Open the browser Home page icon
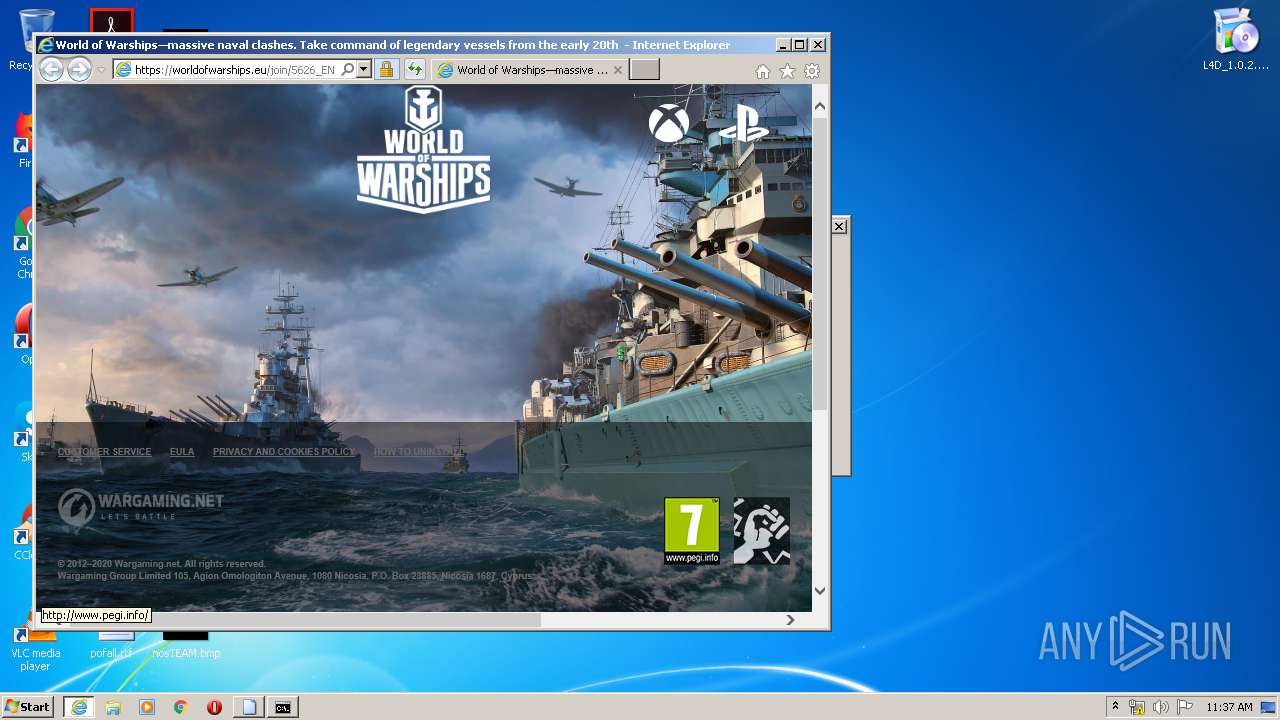1280x720 pixels. [763, 71]
